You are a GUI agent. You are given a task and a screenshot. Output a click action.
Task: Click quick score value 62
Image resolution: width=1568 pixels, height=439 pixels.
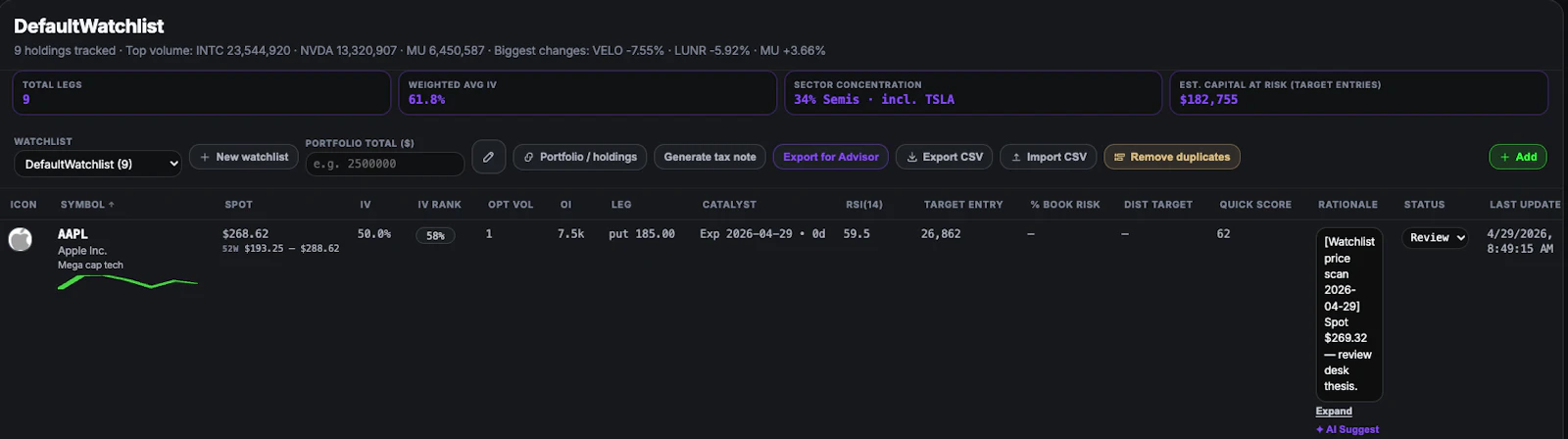click(1223, 234)
